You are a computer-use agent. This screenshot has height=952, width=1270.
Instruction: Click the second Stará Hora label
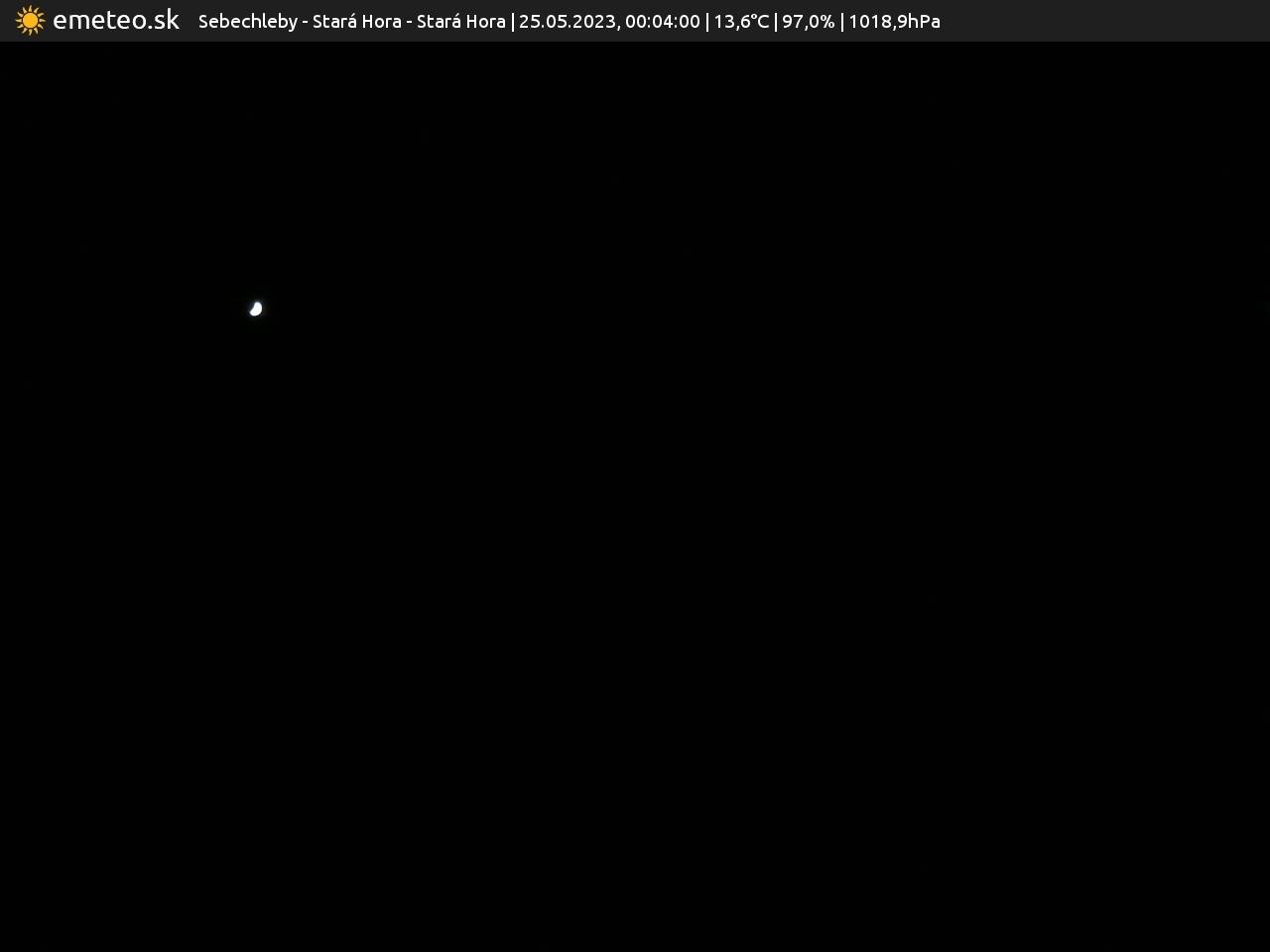point(460,22)
